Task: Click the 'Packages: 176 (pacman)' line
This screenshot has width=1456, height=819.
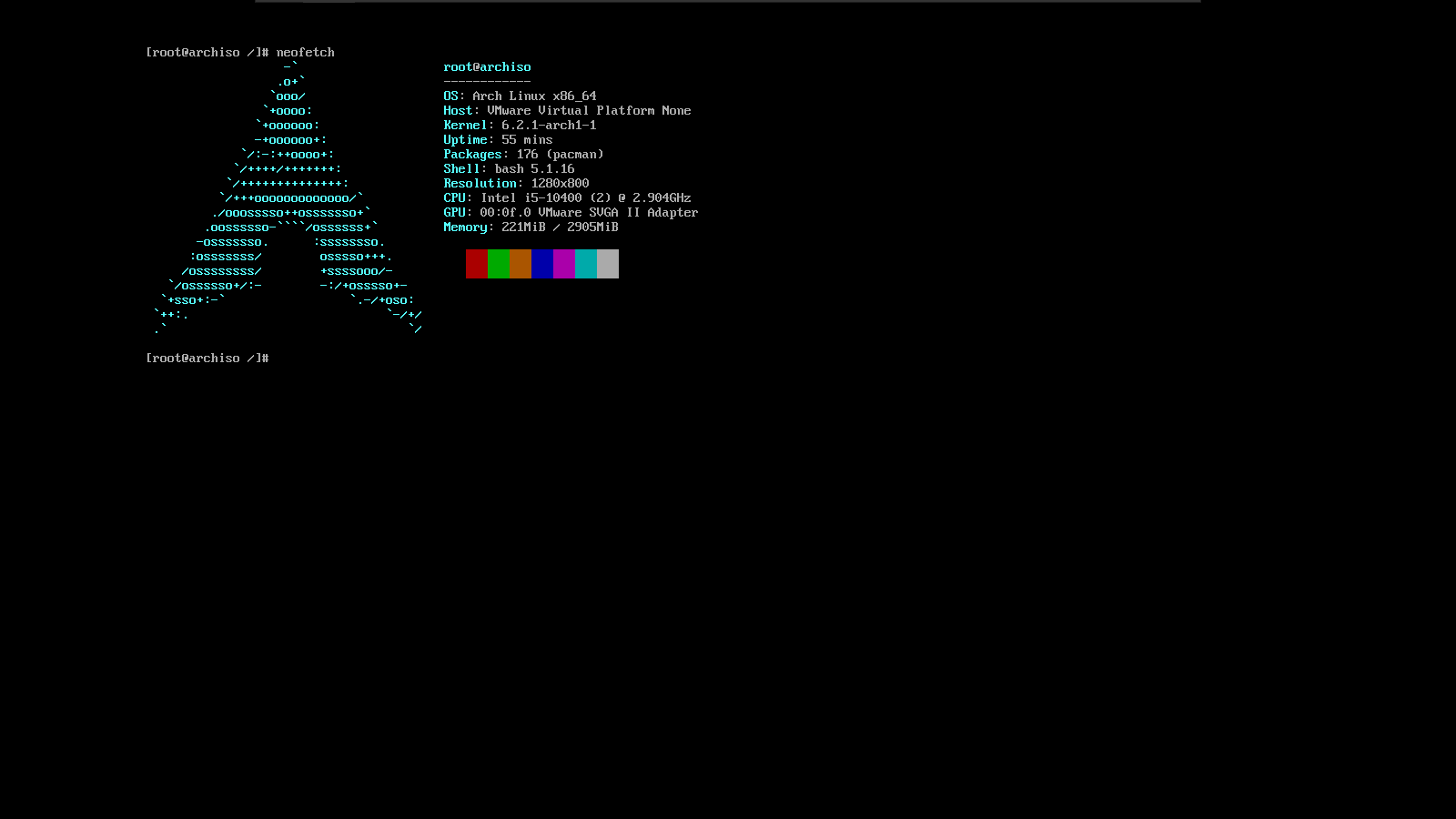Action: coord(524,155)
